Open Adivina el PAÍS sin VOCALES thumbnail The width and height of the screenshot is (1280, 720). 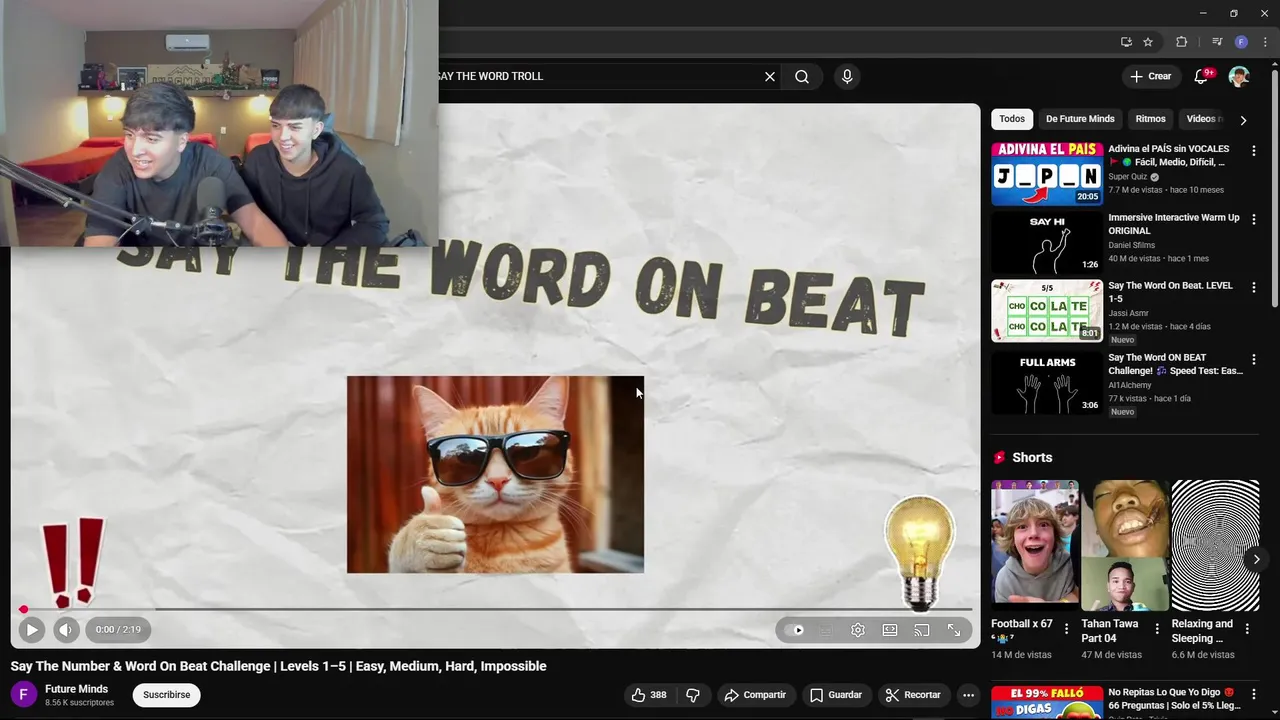(x=1047, y=174)
